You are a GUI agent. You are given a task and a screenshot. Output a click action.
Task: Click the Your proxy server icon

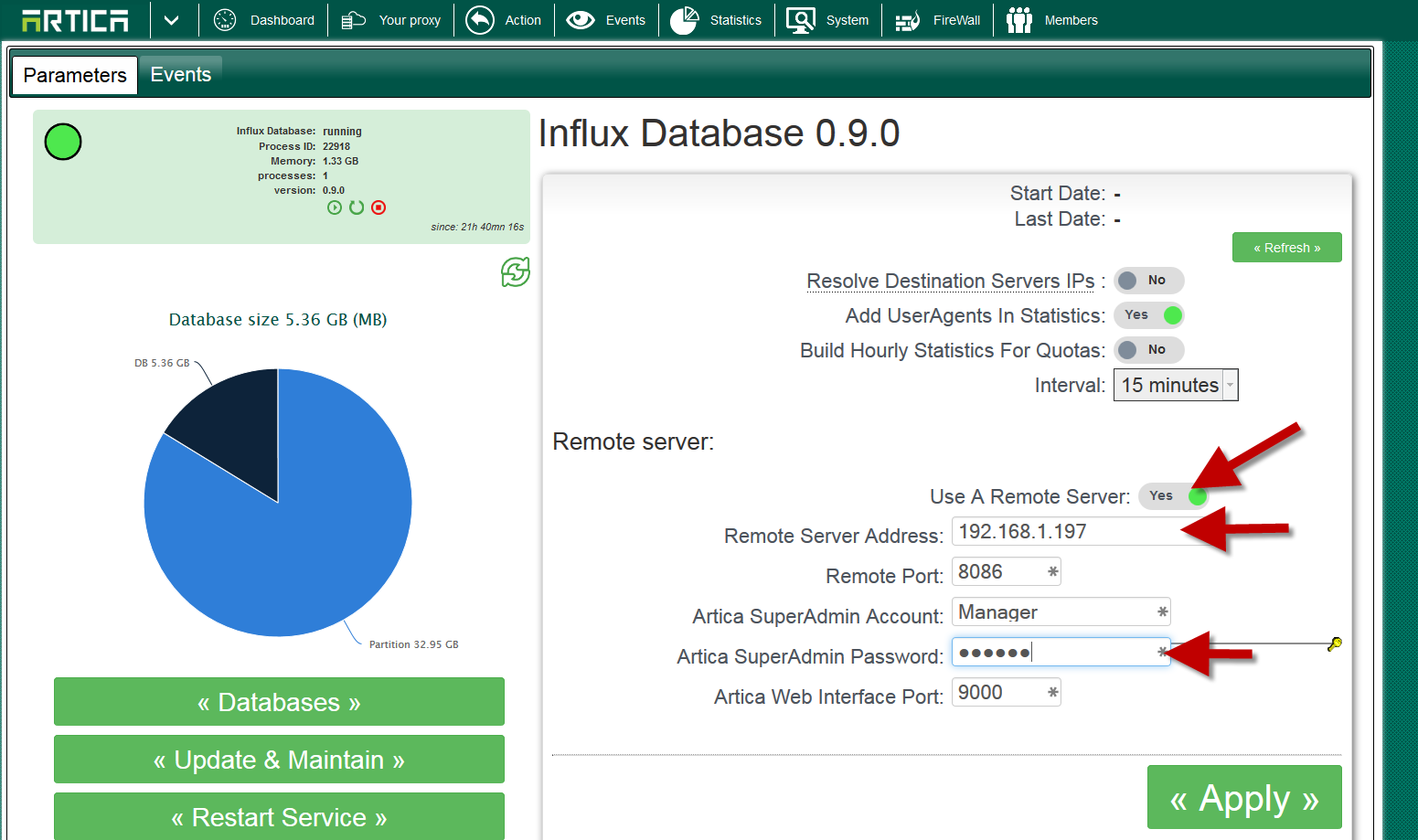[353, 20]
